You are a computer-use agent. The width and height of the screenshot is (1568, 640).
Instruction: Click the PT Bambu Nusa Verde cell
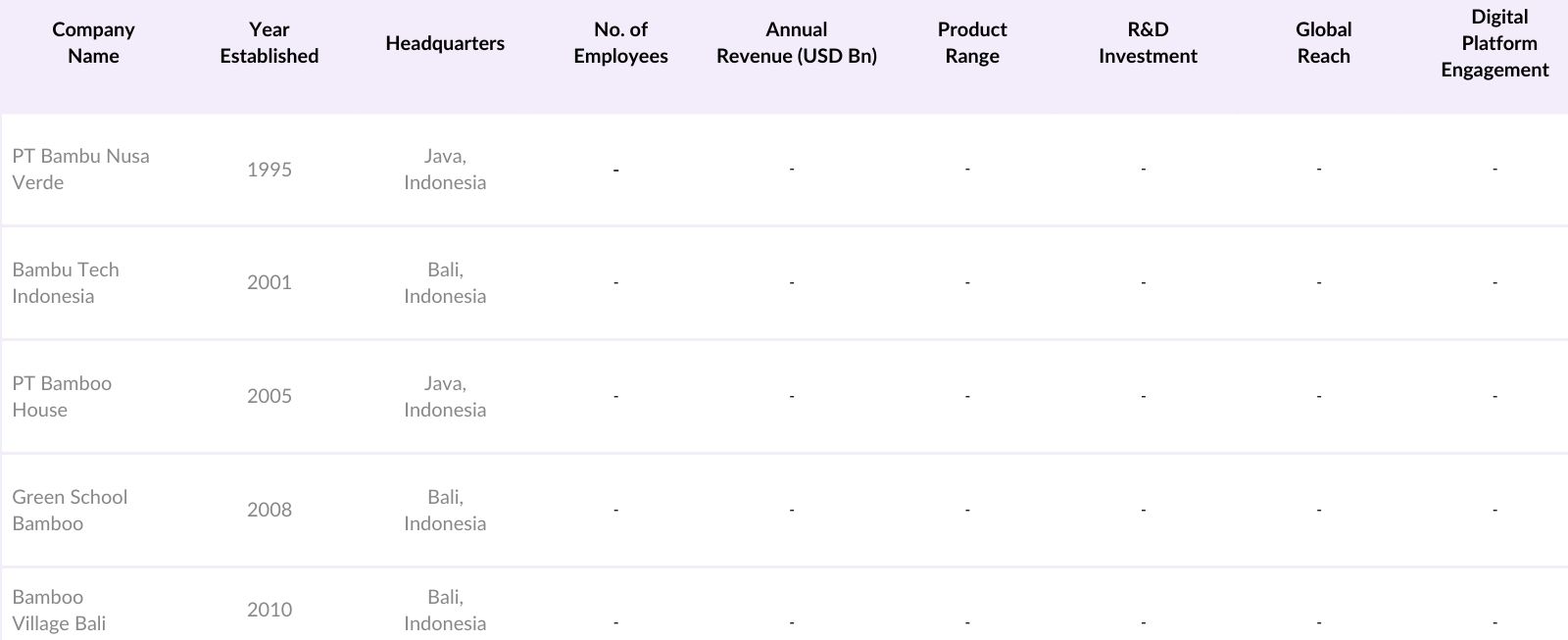pyautogui.click(x=80, y=169)
